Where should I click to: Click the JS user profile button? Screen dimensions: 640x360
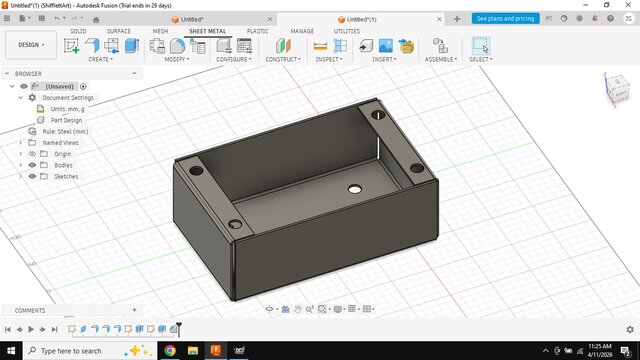[629, 19]
